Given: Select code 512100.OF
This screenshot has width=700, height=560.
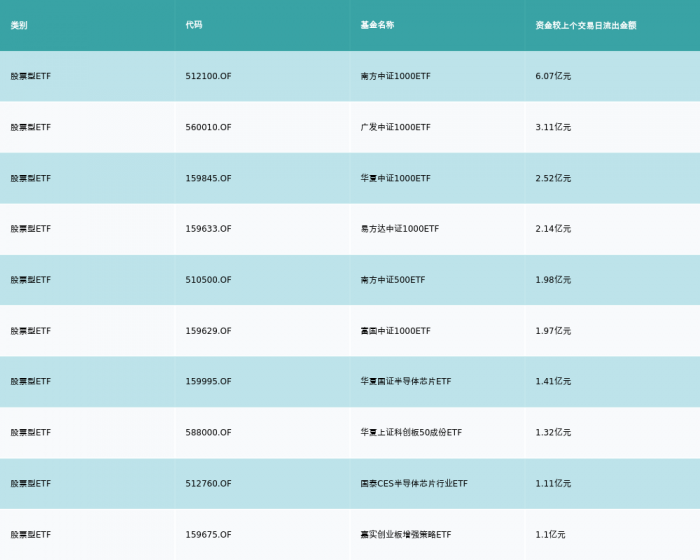Looking at the screenshot, I should (x=208, y=76).
